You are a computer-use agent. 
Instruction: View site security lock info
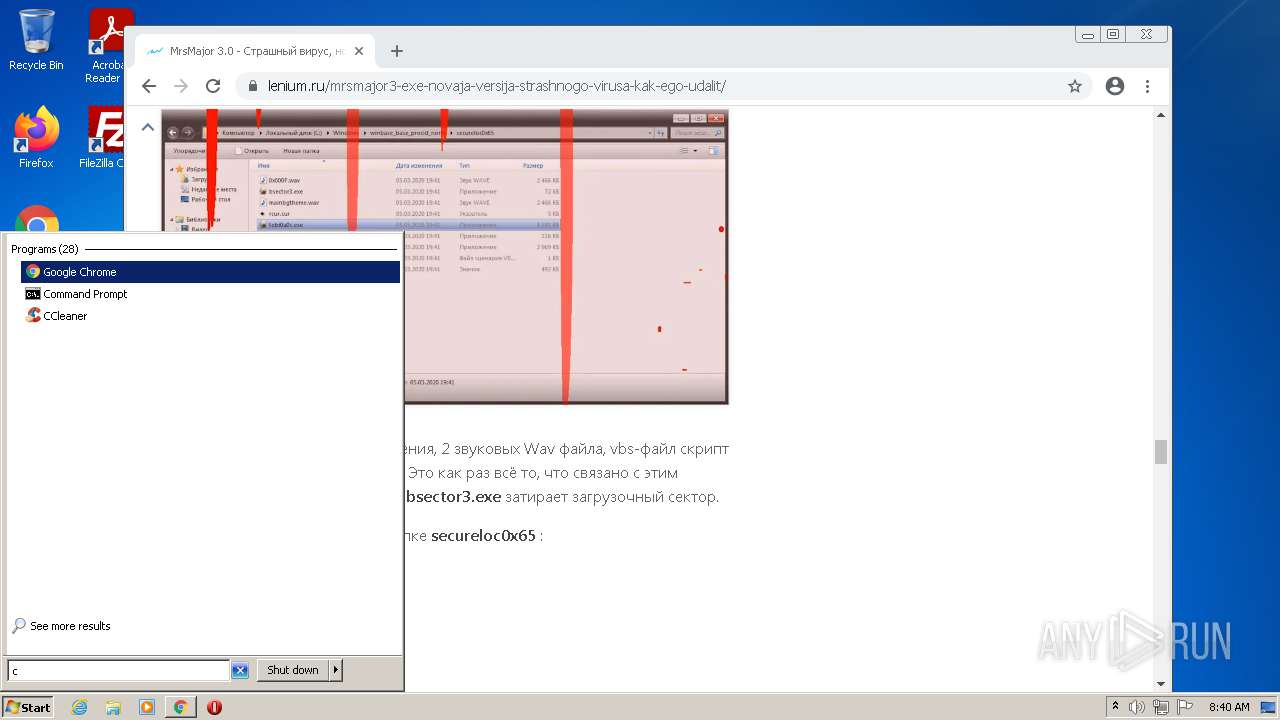point(253,86)
